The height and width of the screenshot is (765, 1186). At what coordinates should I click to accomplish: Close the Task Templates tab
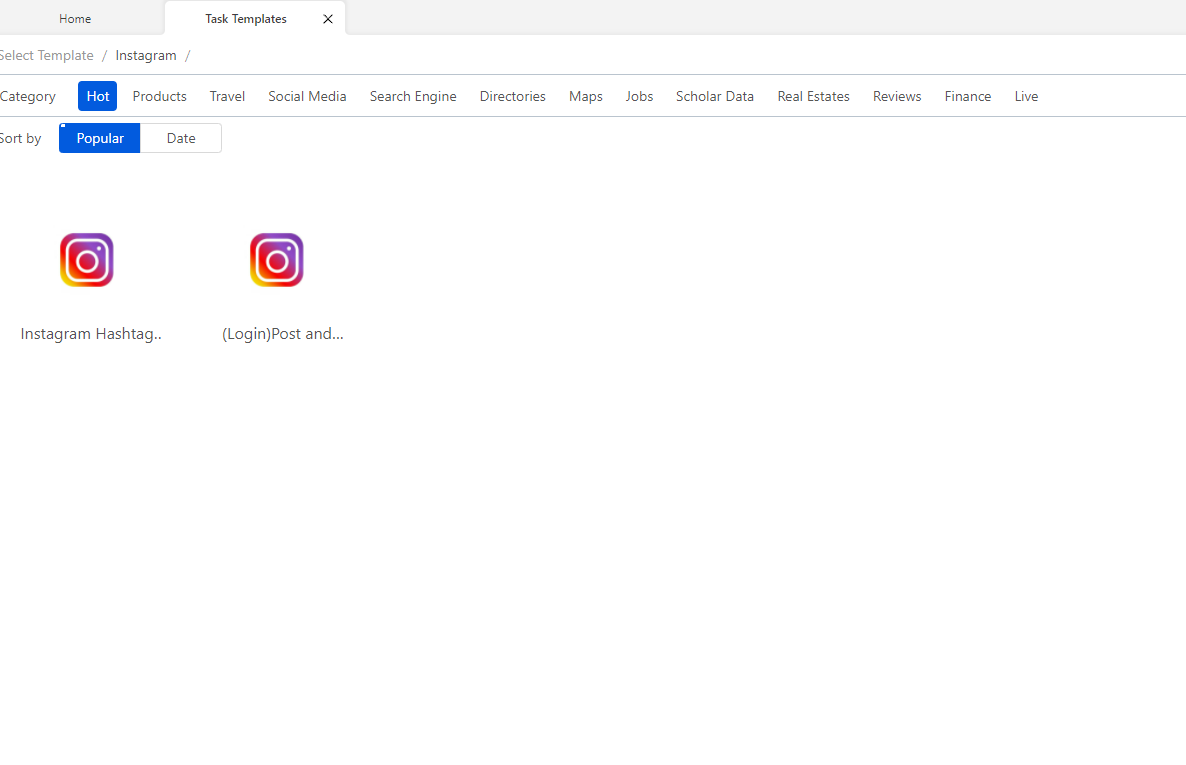(x=328, y=19)
